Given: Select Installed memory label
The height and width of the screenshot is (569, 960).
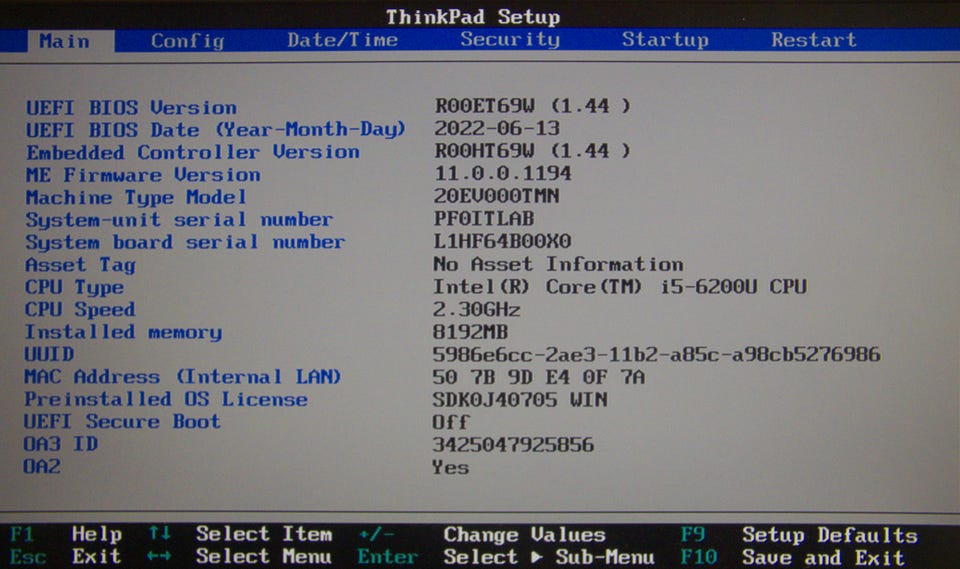Looking at the screenshot, I should tap(123, 332).
